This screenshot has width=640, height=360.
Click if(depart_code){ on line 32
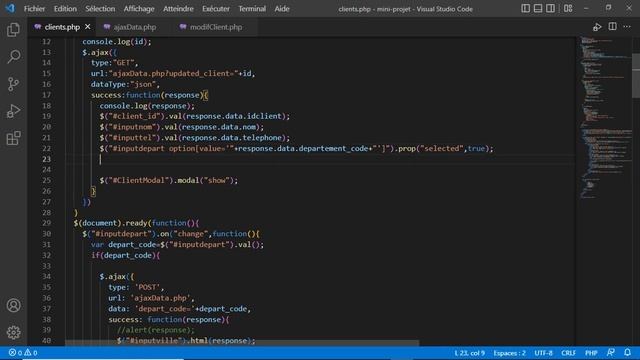coord(126,255)
